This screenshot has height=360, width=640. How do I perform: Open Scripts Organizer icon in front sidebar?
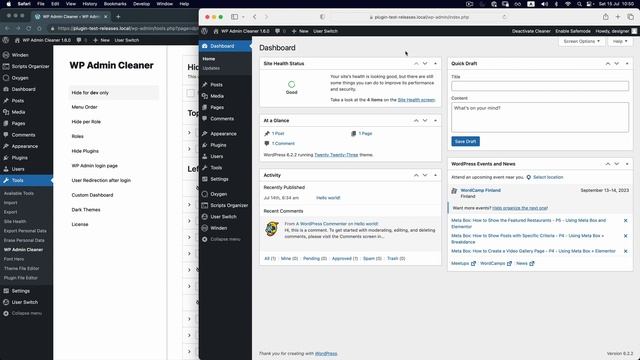(x=205, y=205)
